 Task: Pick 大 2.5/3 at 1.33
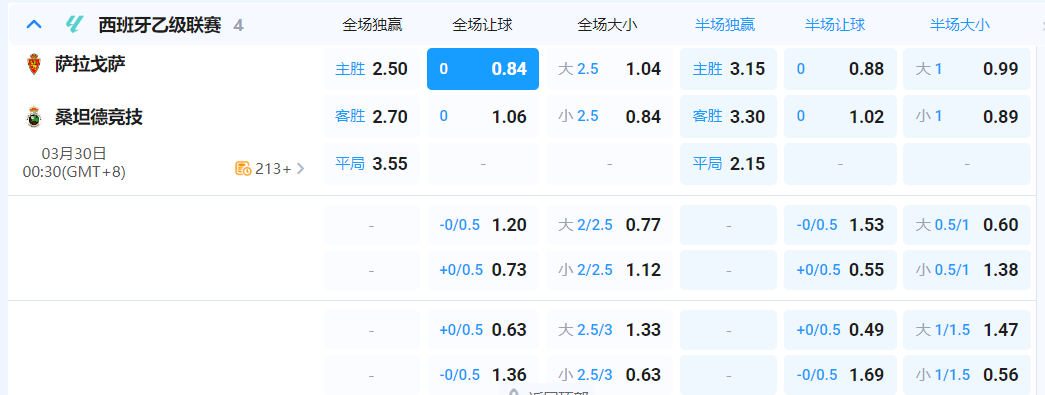pos(610,330)
